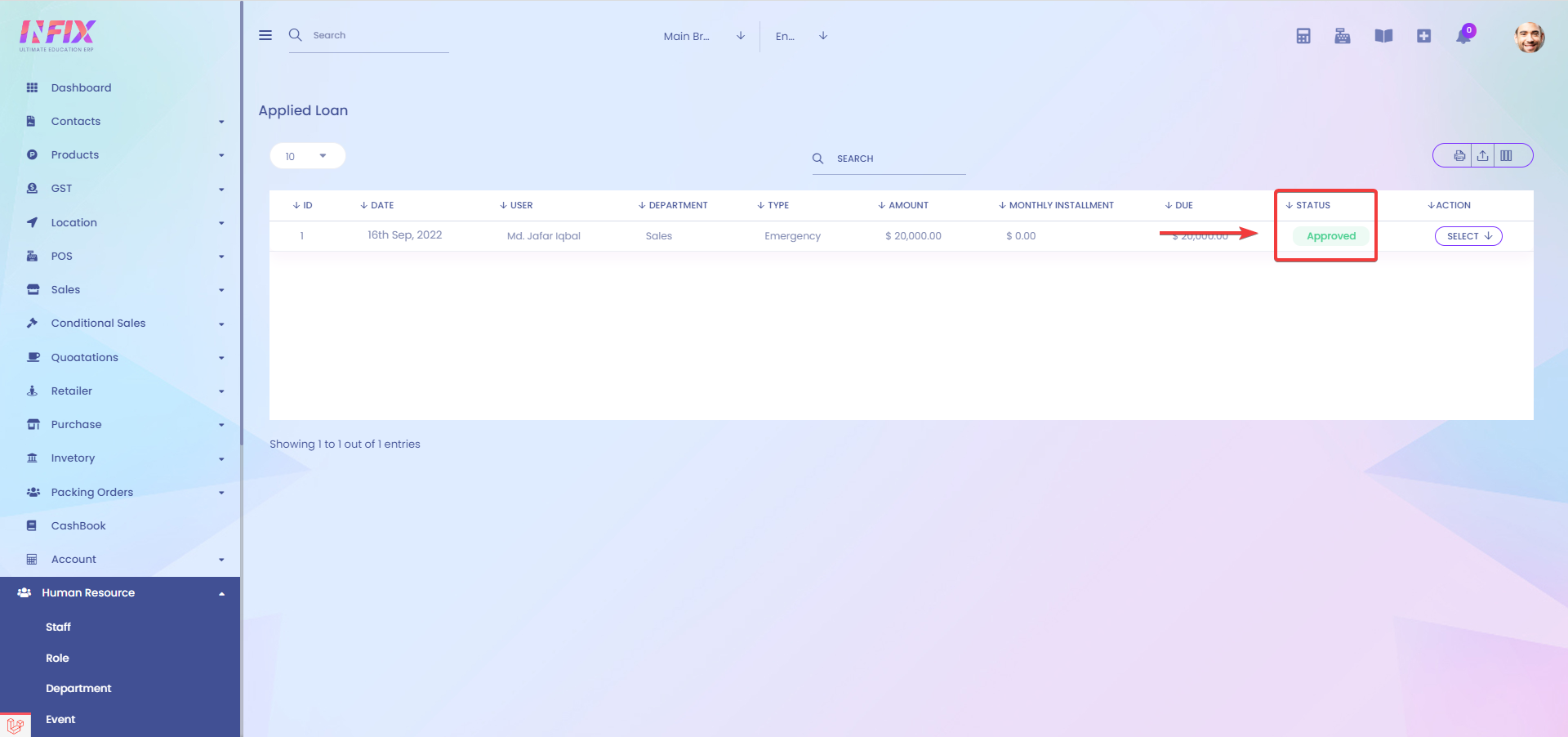Image resolution: width=1568 pixels, height=737 pixels.
Task: Collapse the Human Resource menu
Action: pos(221,593)
